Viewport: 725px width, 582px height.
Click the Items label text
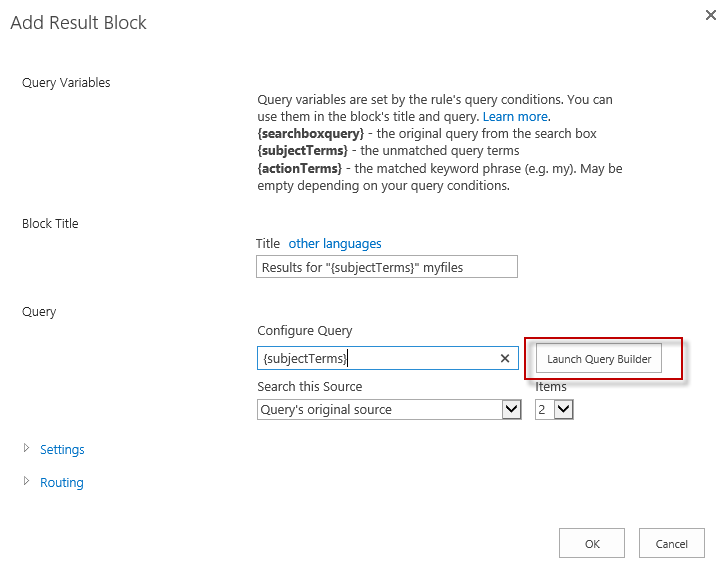pyautogui.click(x=551, y=387)
